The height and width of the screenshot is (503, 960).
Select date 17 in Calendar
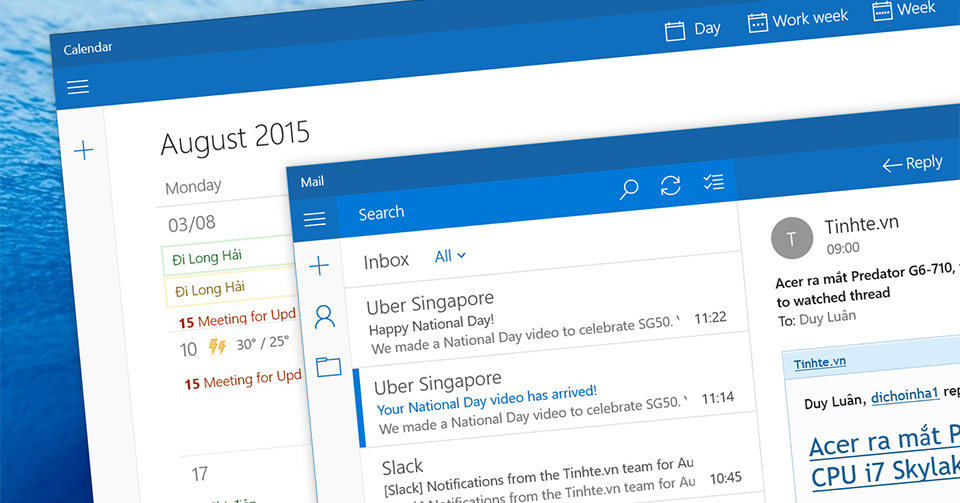[x=200, y=474]
